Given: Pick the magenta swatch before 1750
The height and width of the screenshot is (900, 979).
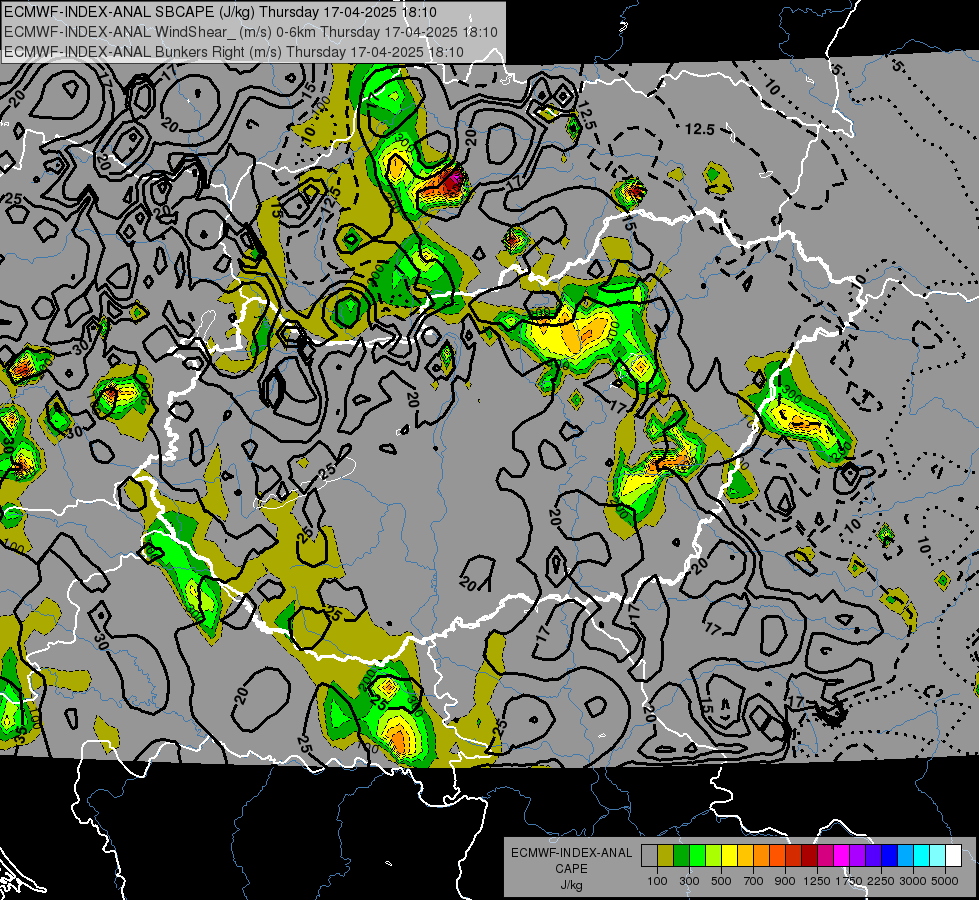Looking at the screenshot, I should (841, 856).
